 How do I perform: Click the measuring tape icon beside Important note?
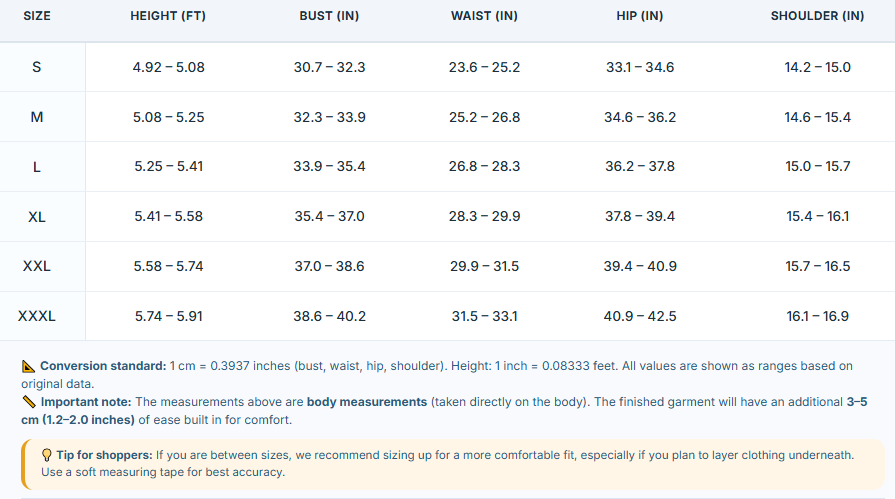(x=29, y=402)
